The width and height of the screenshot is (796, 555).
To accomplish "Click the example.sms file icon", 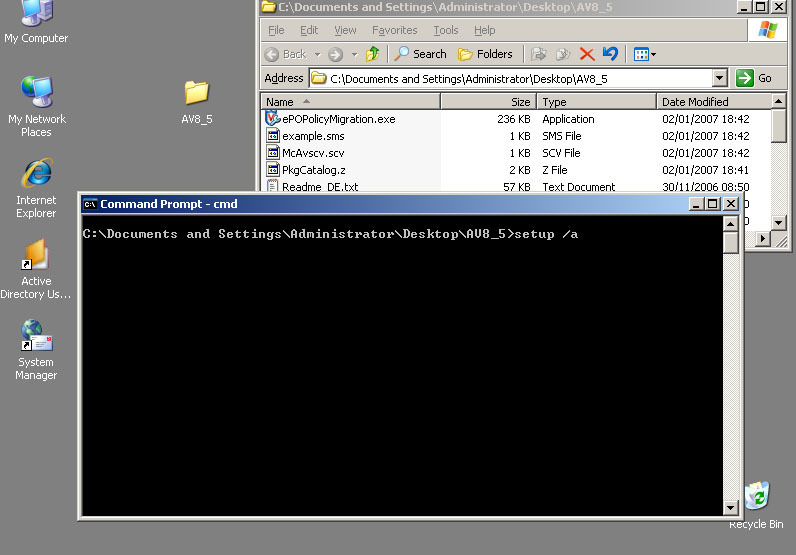I will point(273,136).
